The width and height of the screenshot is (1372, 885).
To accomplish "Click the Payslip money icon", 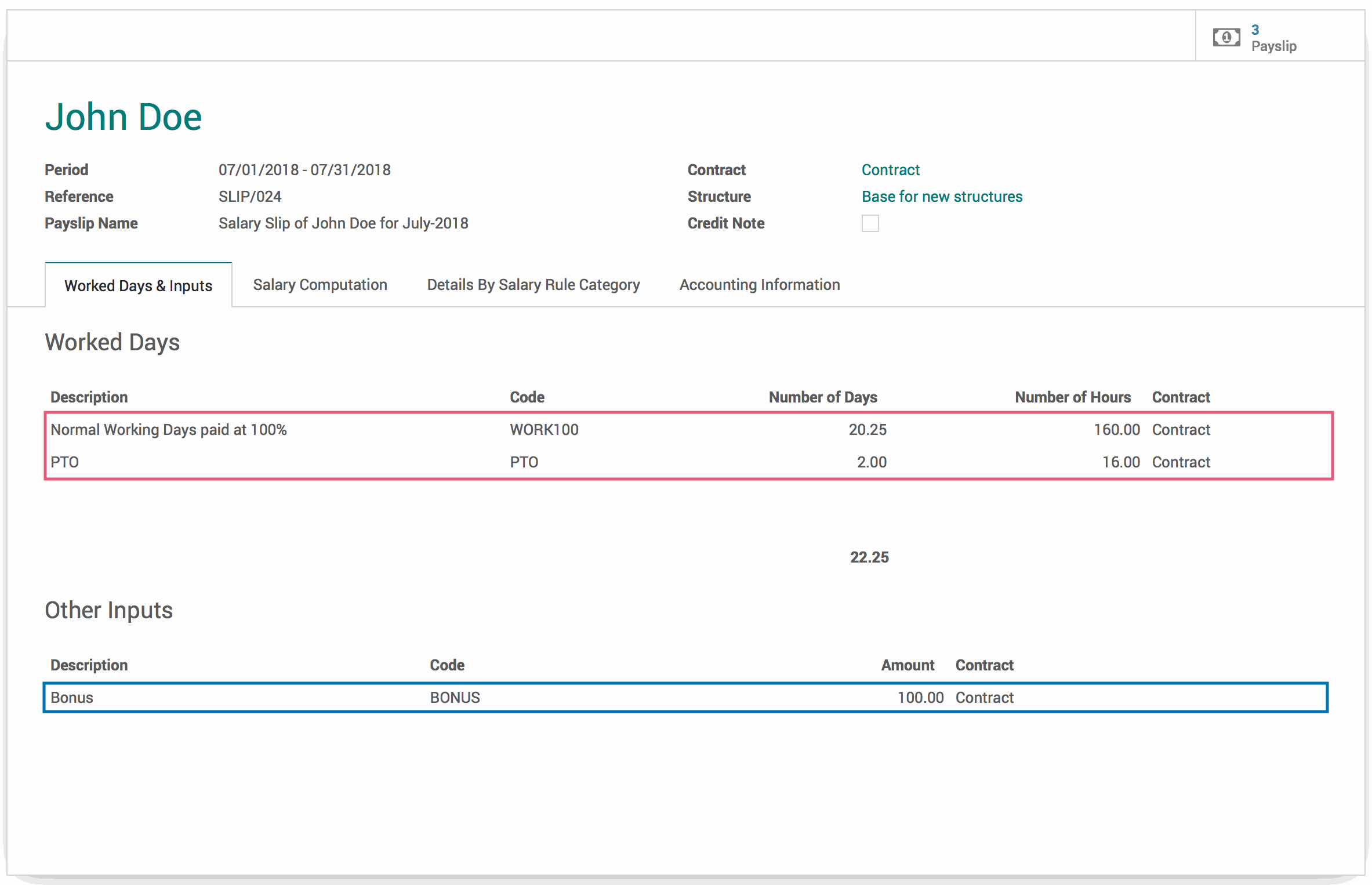I will pos(1226,38).
